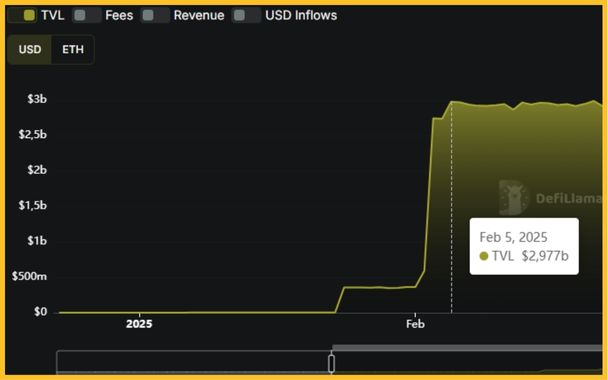The image size is (608, 380).
Task: Click the unselected area of range navigator
Action: (194, 362)
